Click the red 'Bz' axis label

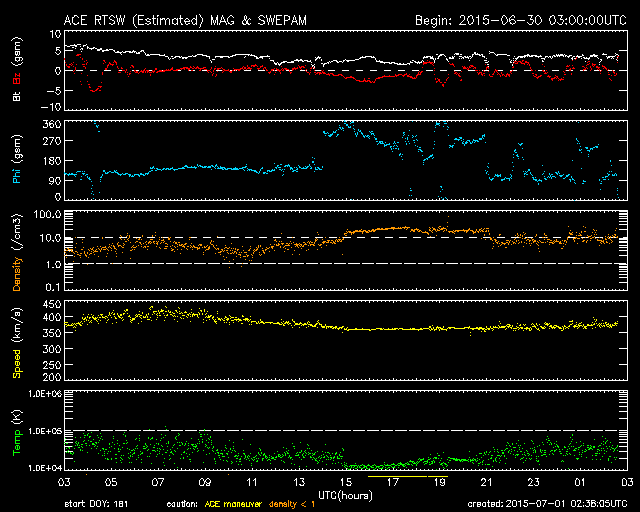(17, 79)
